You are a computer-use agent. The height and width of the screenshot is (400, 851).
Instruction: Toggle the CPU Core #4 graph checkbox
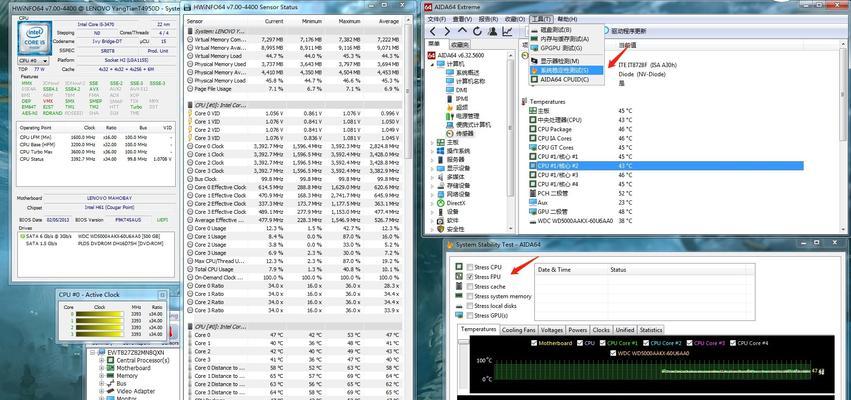(733, 343)
